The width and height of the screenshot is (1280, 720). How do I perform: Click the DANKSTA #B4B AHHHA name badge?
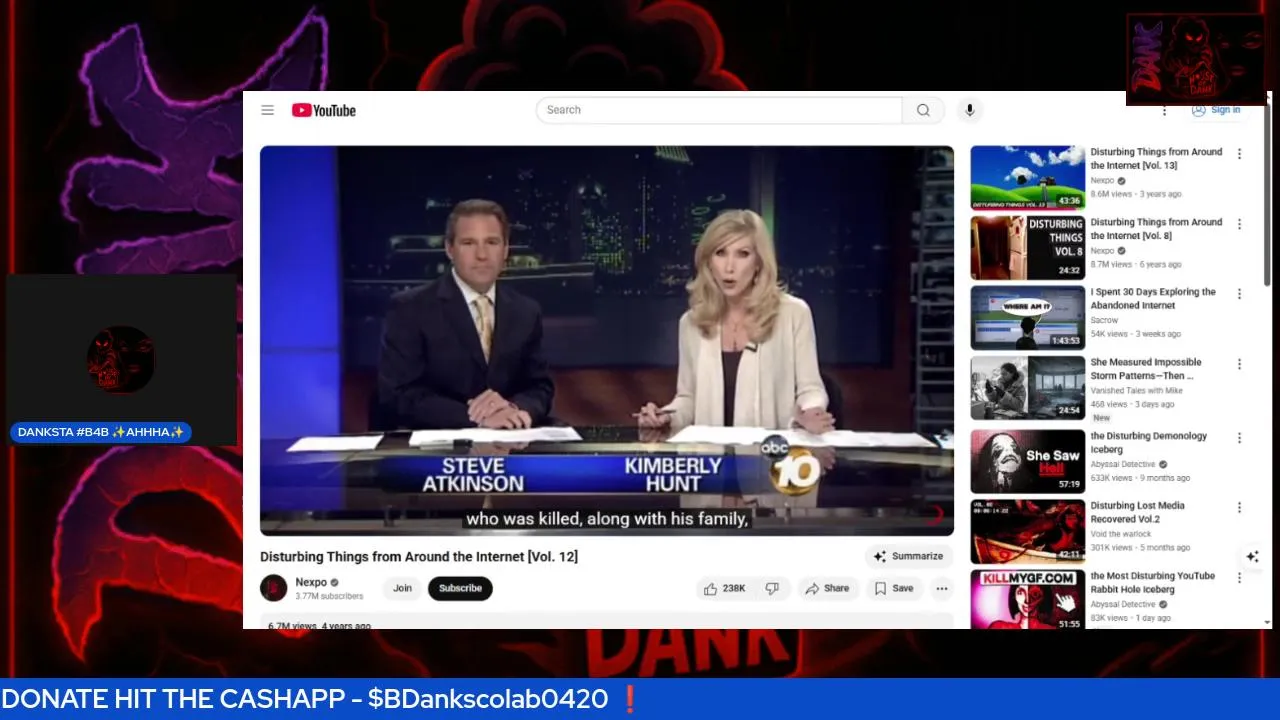[100, 432]
